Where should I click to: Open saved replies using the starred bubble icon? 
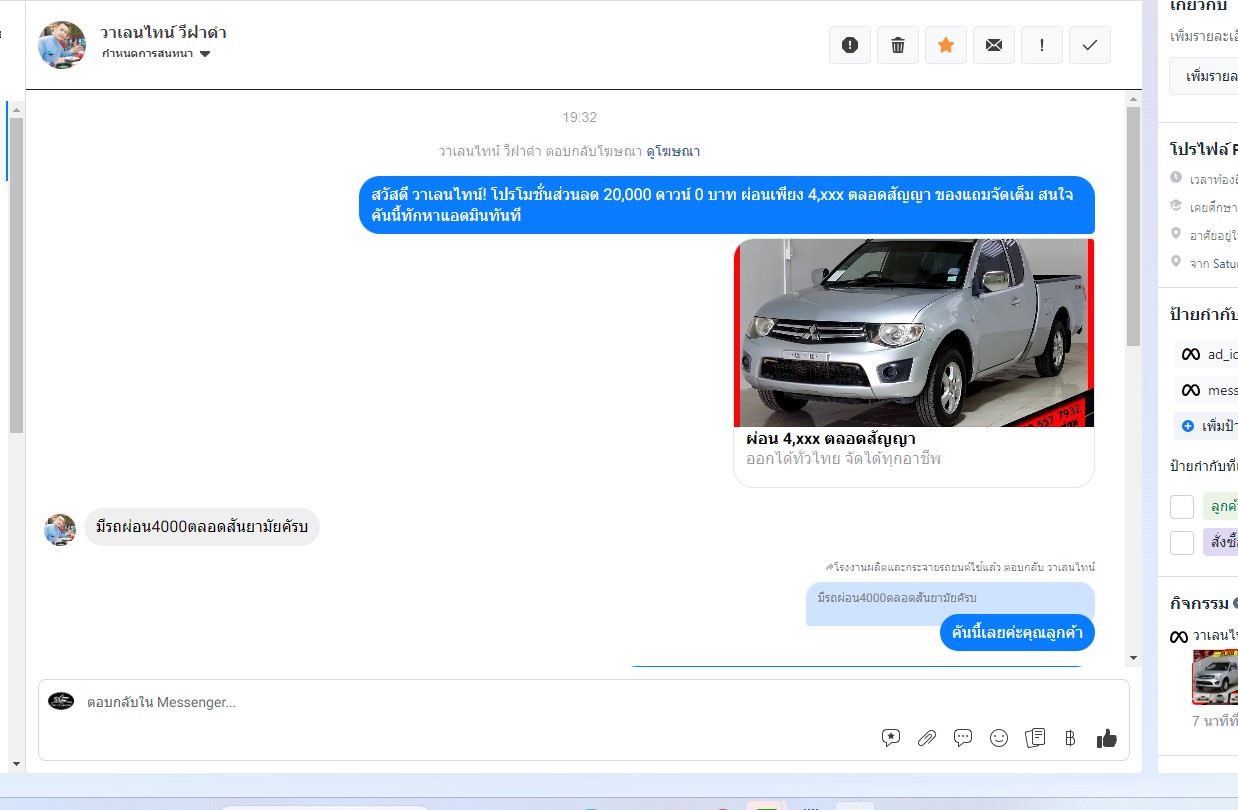pyautogui.click(x=891, y=738)
